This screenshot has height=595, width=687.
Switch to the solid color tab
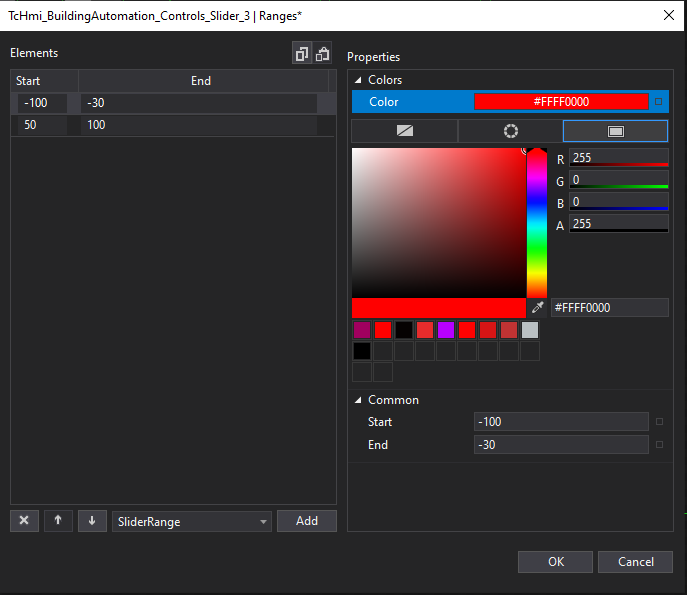tap(616, 131)
